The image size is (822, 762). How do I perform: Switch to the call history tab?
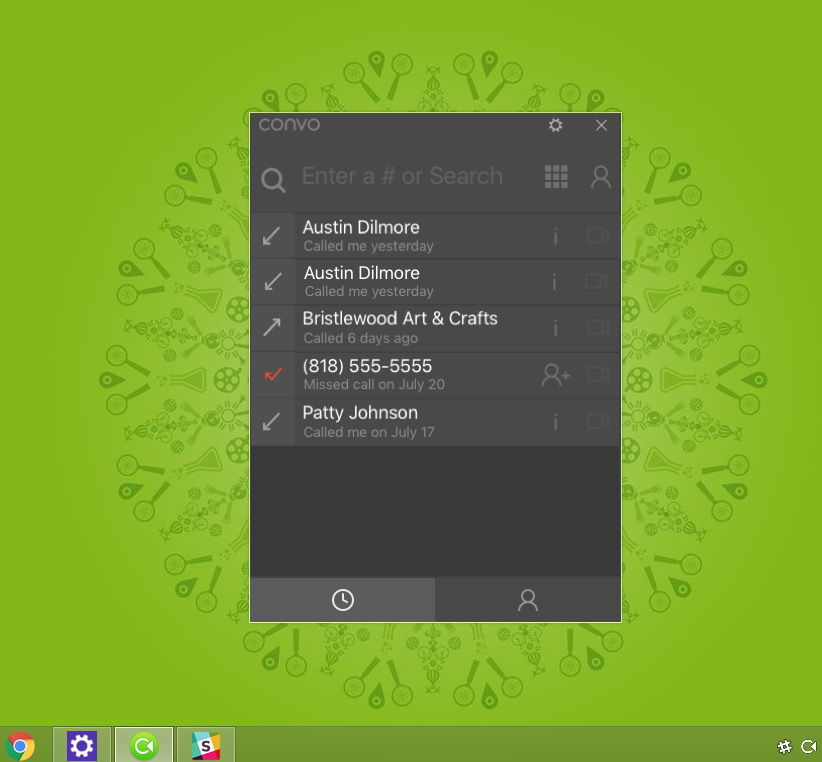point(342,600)
